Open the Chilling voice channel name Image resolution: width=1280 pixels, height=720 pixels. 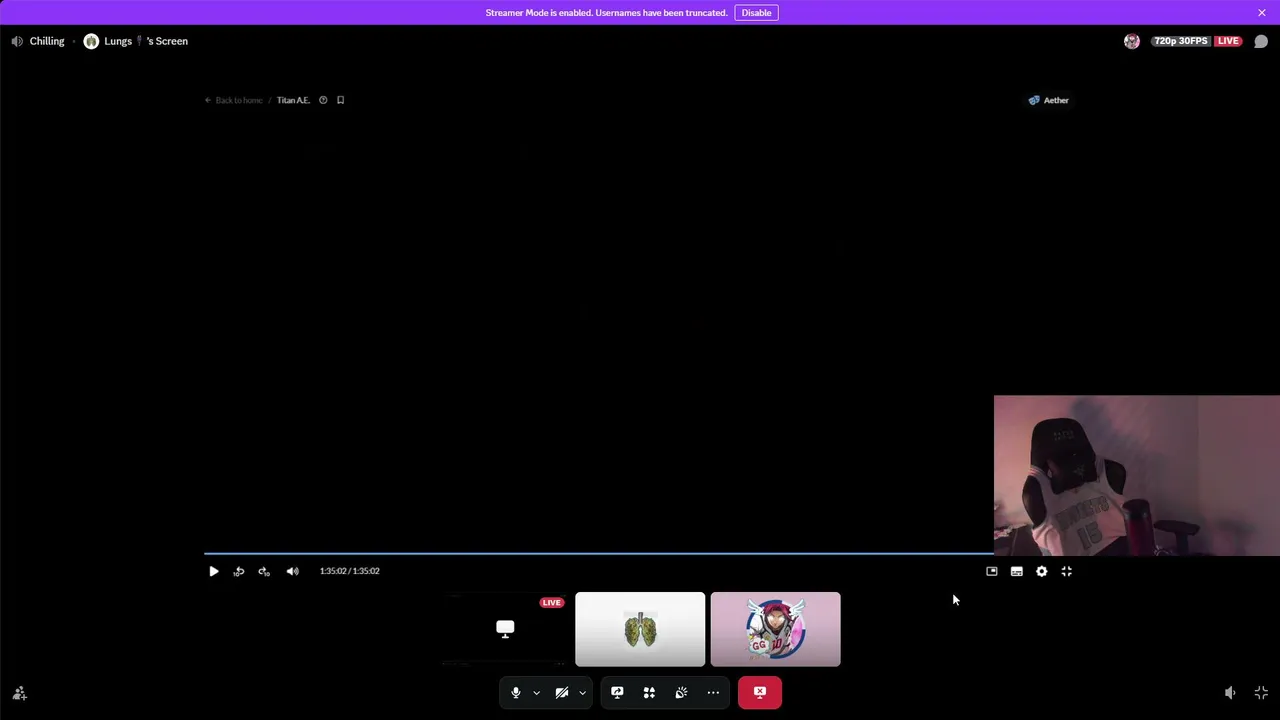47,41
